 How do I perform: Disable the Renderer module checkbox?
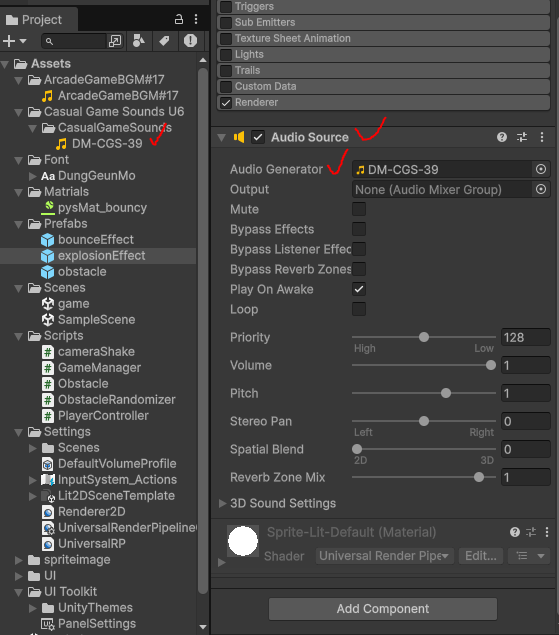[226, 102]
